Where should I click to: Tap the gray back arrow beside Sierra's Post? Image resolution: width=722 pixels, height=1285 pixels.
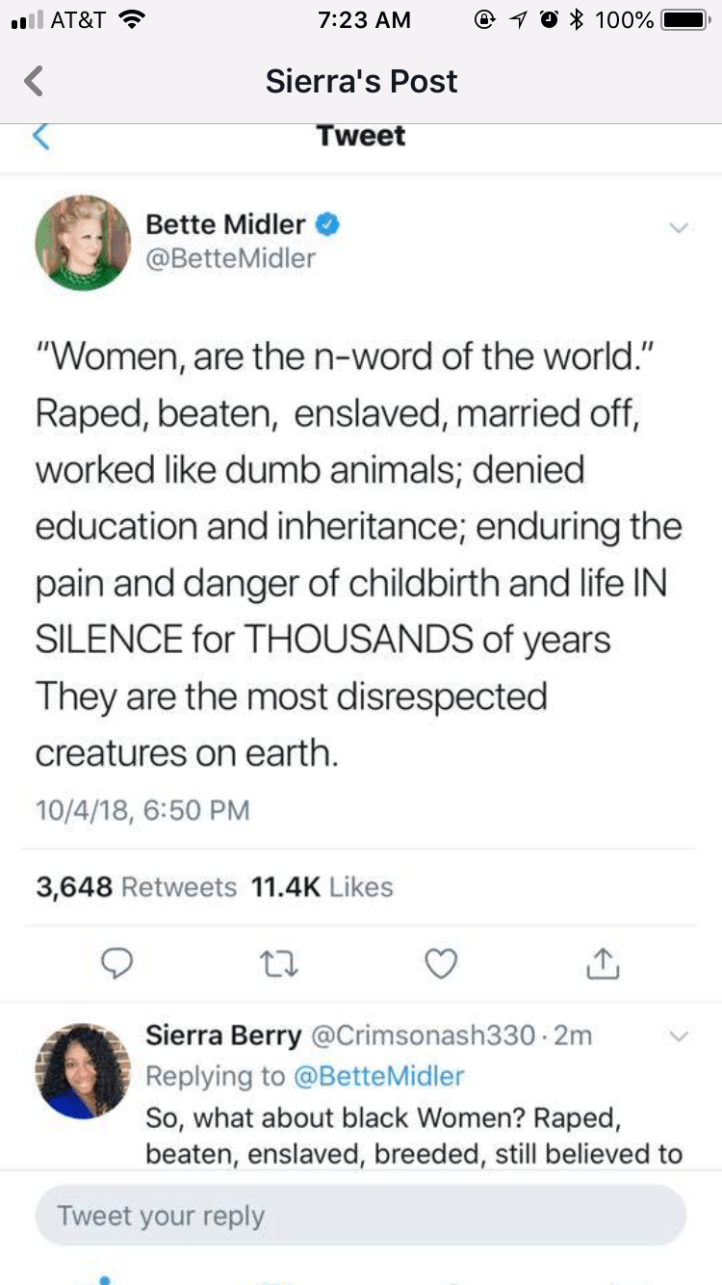tap(33, 81)
